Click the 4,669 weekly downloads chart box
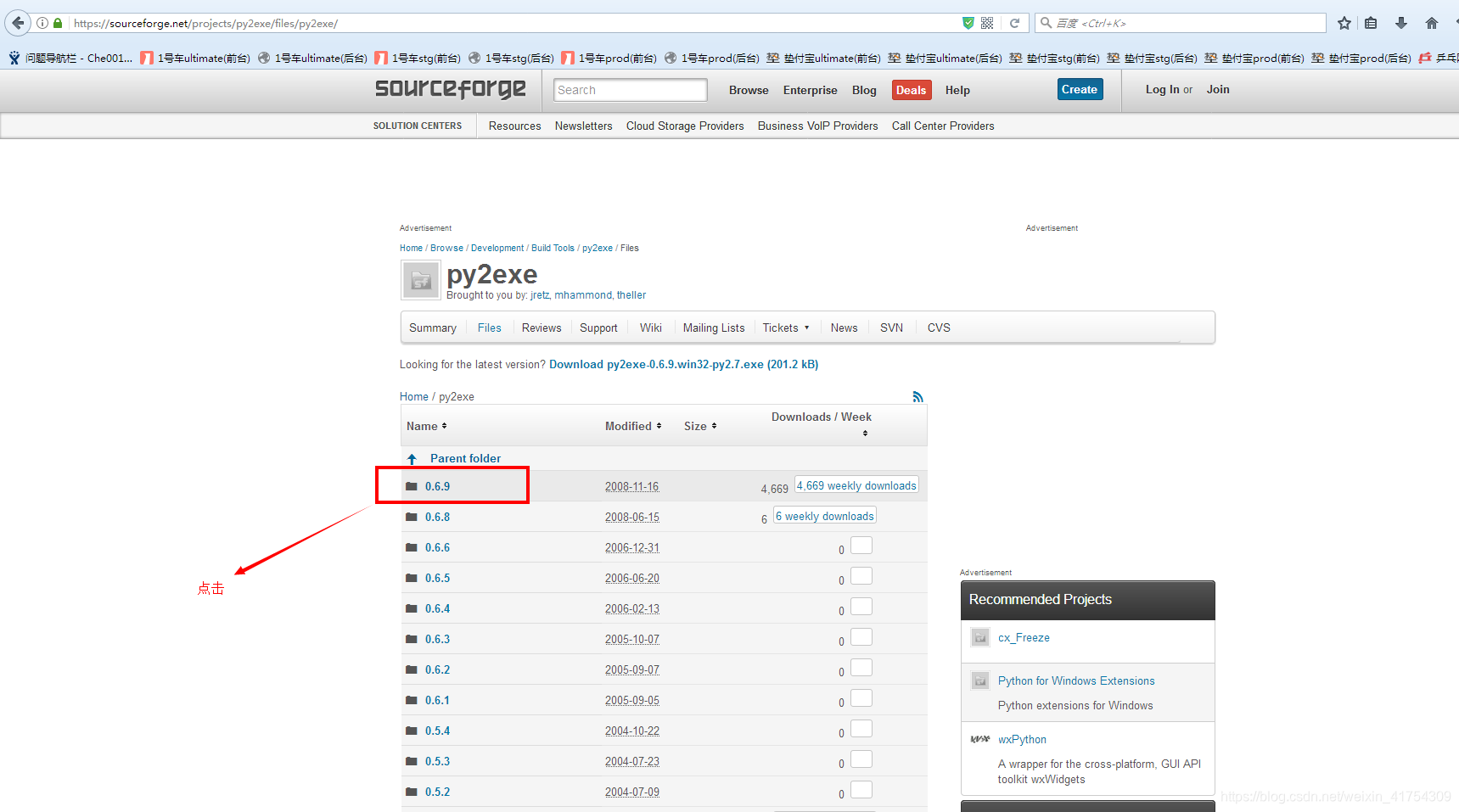The height and width of the screenshot is (812, 1459). click(856, 485)
